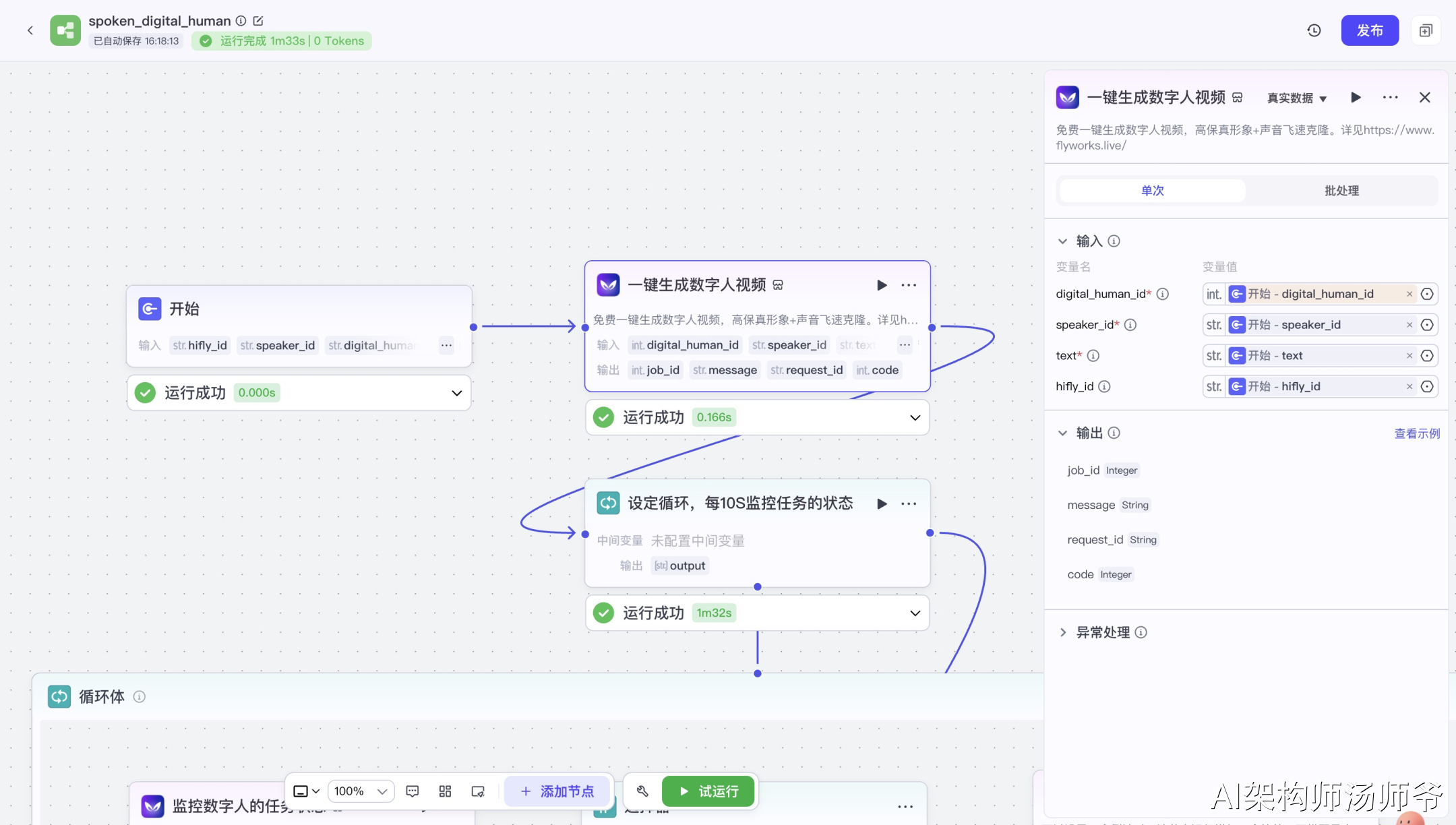Click the wrench debug tool icon
The width and height of the screenshot is (1456, 825).
[642, 791]
